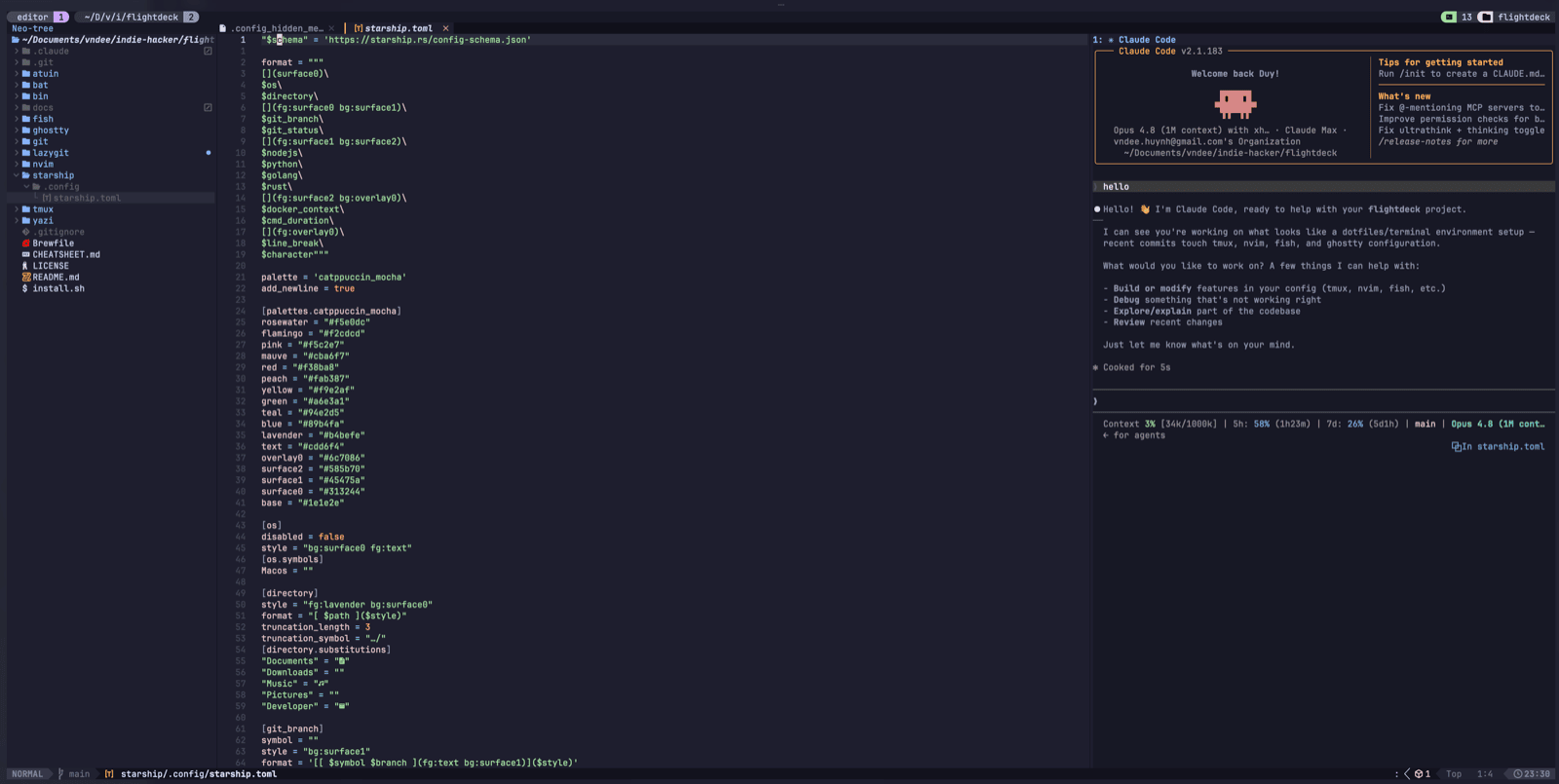
Task: Expand the .git folder chevron
Action: pos(17,62)
